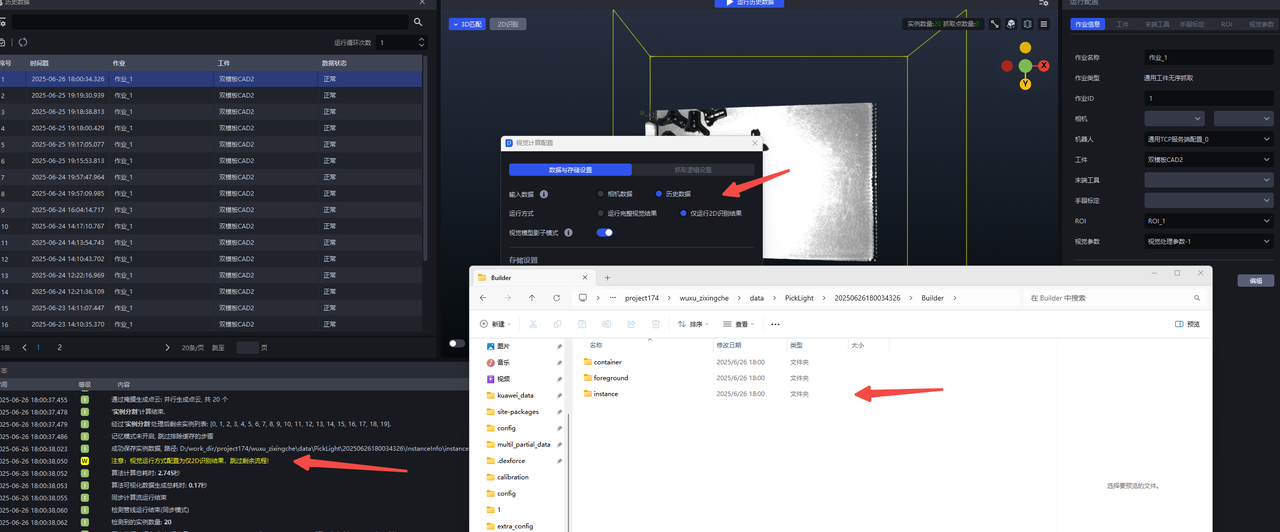Toggle the 视觉模型影子模式 switch
This screenshot has height=532, width=1280.
pos(605,232)
